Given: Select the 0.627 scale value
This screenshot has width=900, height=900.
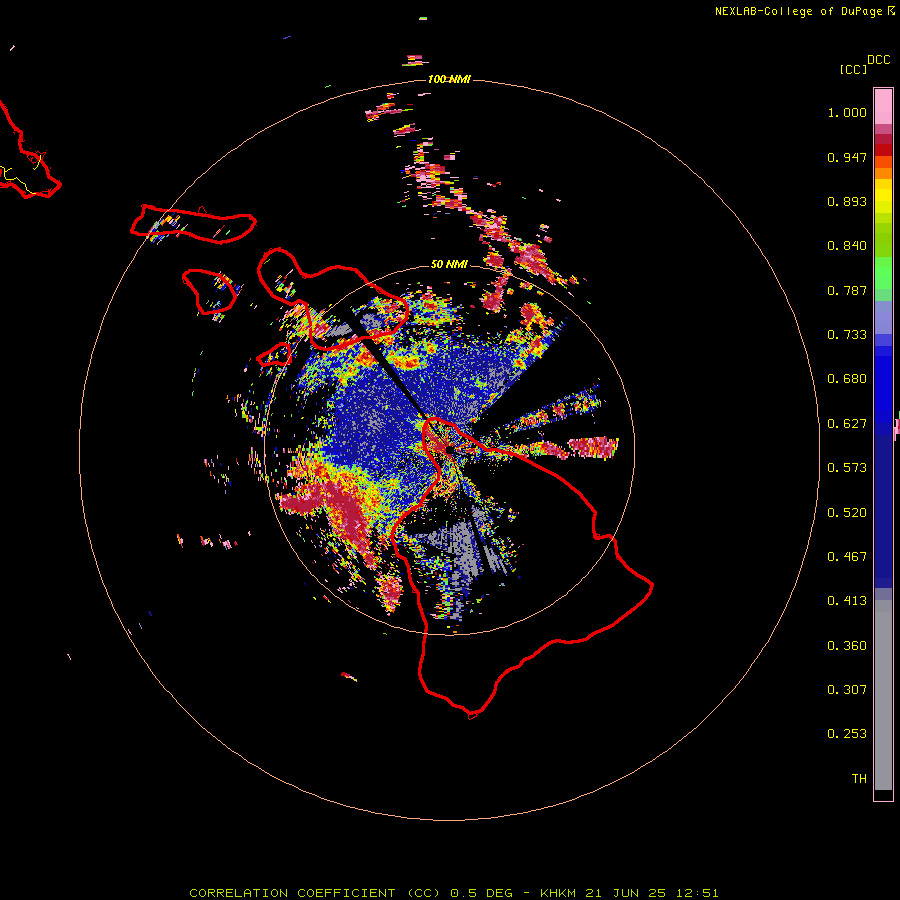Looking at the screenshot, I should 847,424.
